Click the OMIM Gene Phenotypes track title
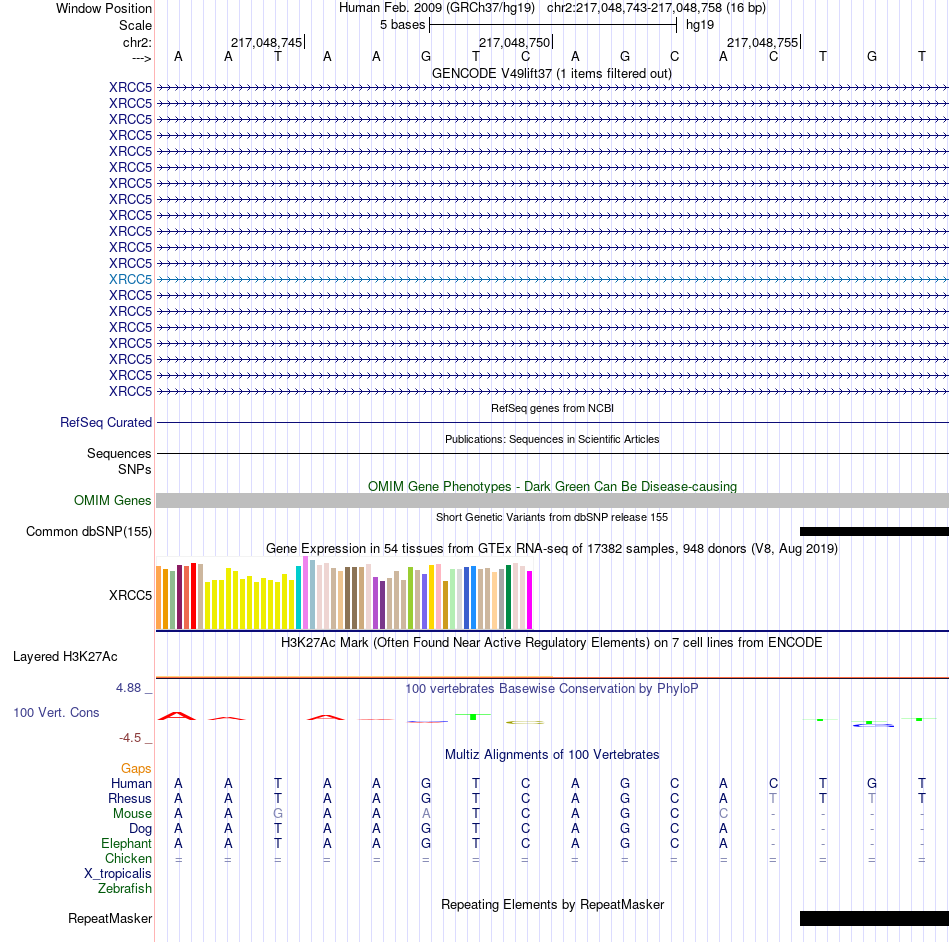The height and width of the screenshot is (942, 950). coord(553,486)
